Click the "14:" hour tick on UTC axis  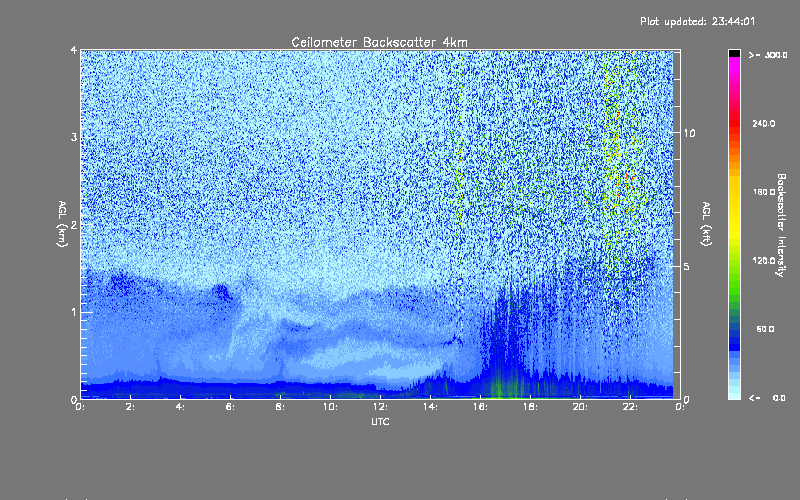point(430,407)
